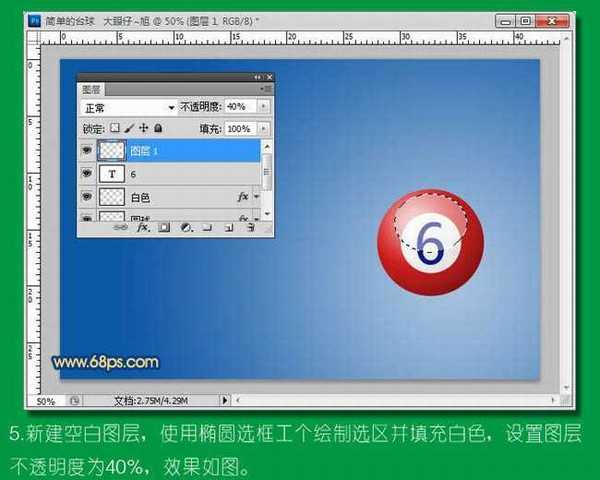
Task: Click the add layer mask icon
Action: click(x=163, y=228)
